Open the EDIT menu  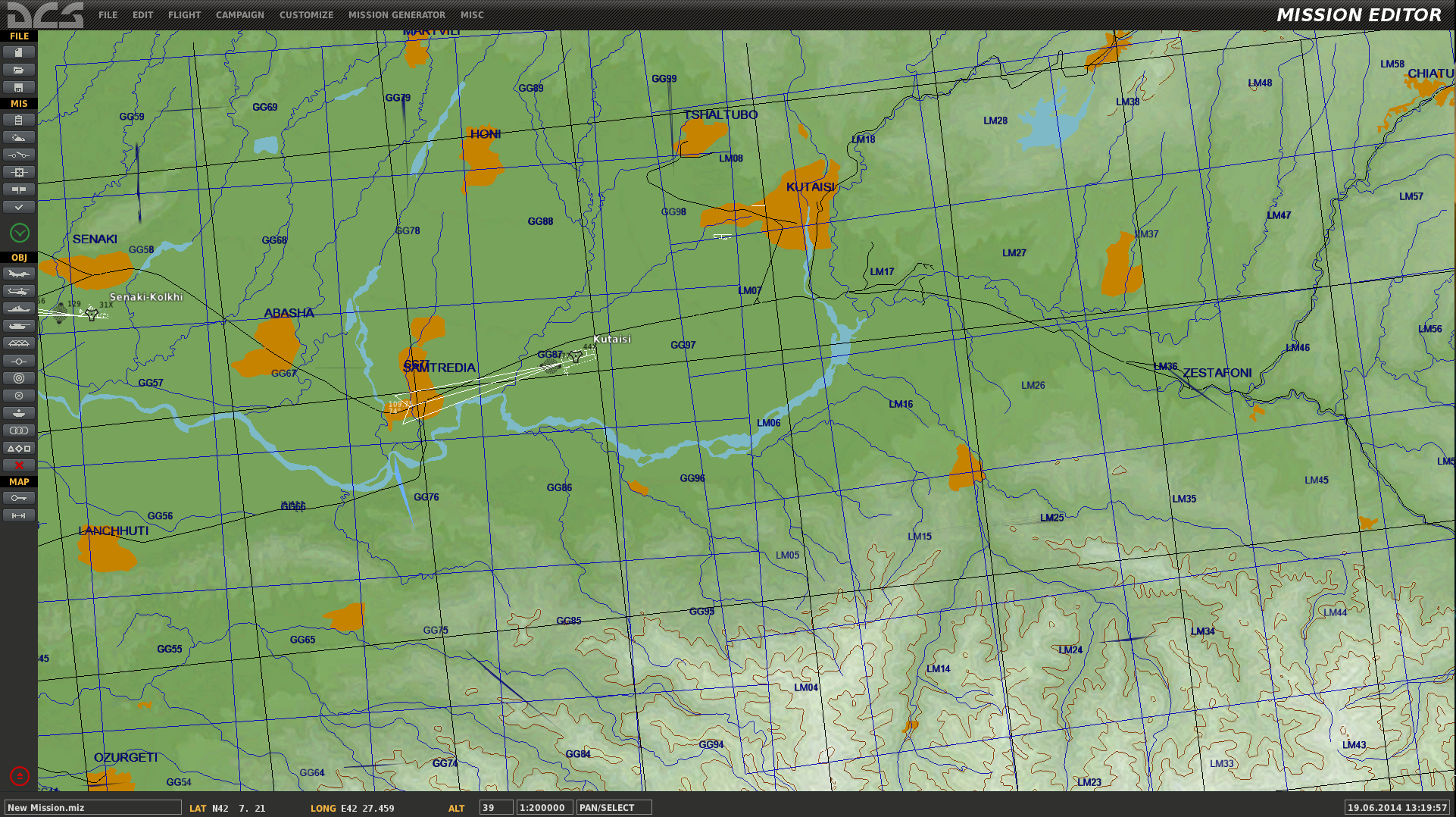pos(143,15)
